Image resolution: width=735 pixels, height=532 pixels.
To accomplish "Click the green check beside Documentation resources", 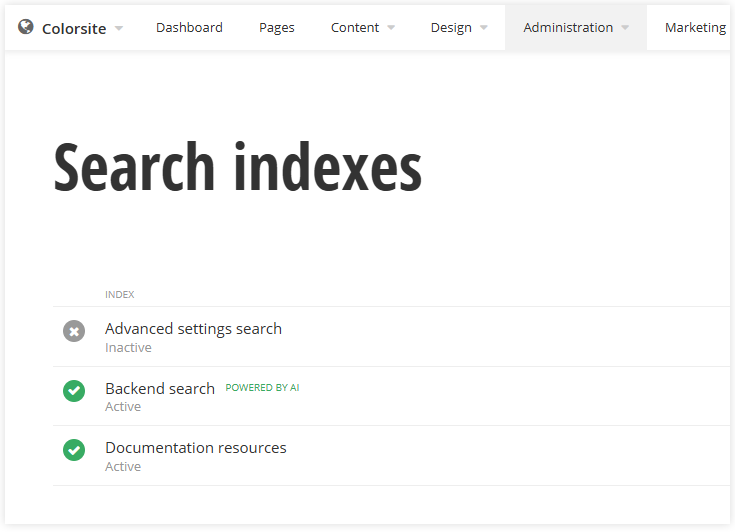I will tap(74, 450).
